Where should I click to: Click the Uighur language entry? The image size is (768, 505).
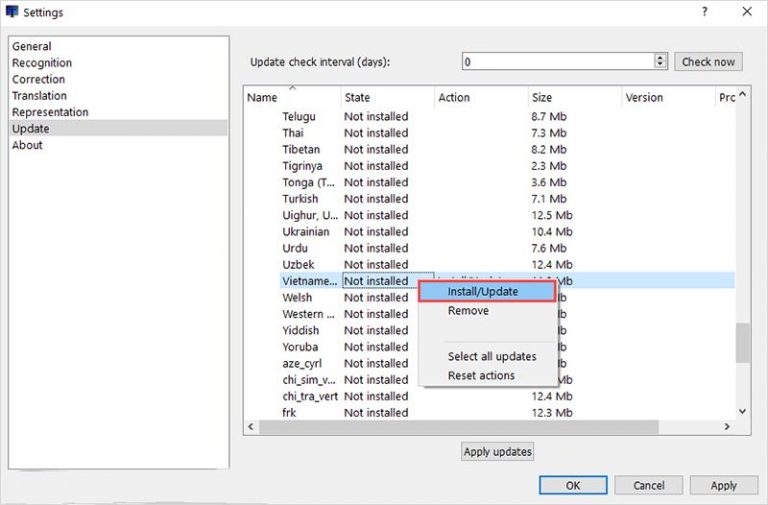tap(310, 216)
